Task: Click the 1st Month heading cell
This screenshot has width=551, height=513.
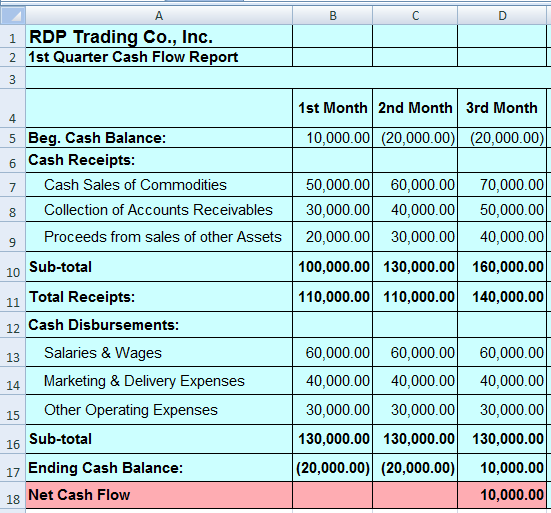Action: (332, 108)
